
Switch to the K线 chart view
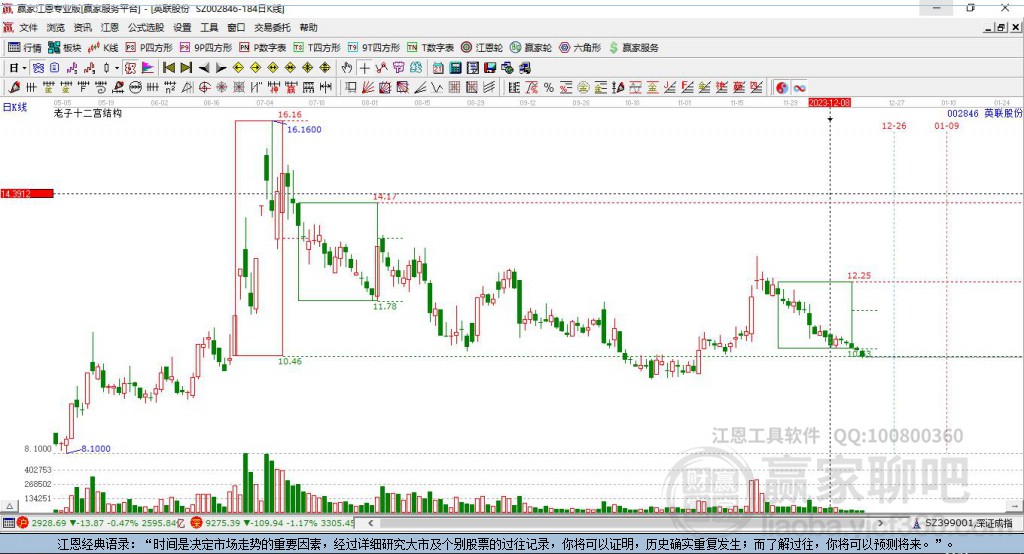pos(103,48)
